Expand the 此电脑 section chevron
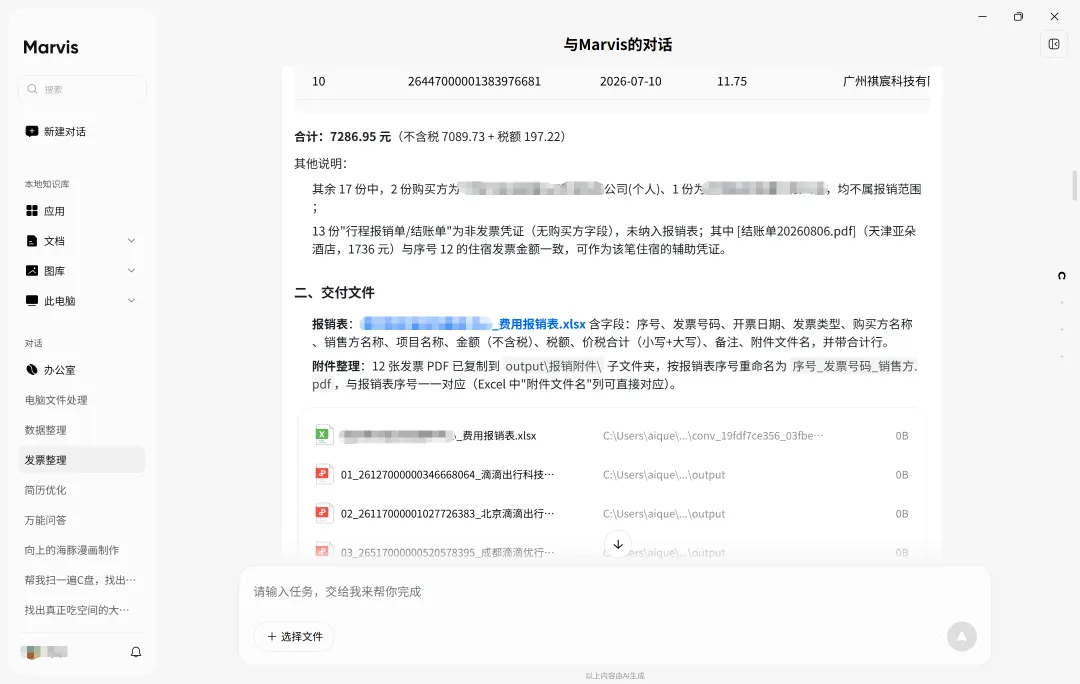1080x684 pixels. click(x=132, y=300)
